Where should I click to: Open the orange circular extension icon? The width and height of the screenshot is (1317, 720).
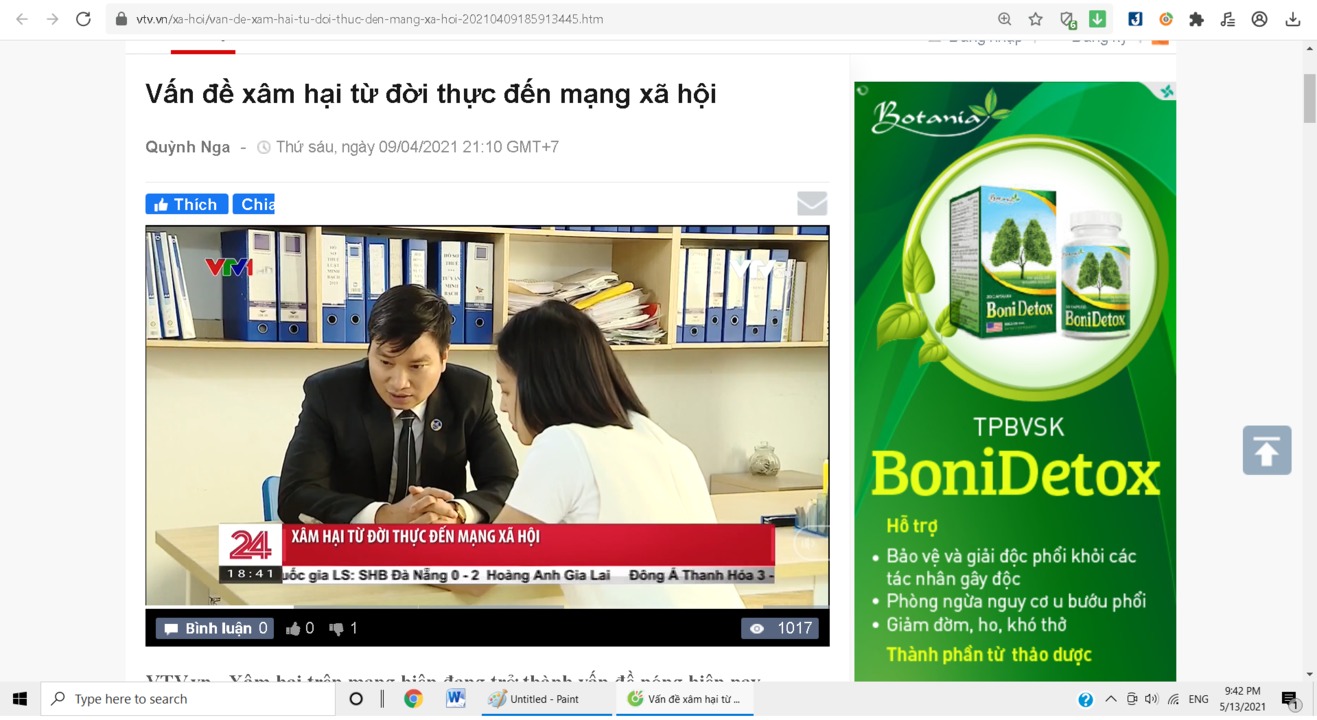[x=1166, y=19]
